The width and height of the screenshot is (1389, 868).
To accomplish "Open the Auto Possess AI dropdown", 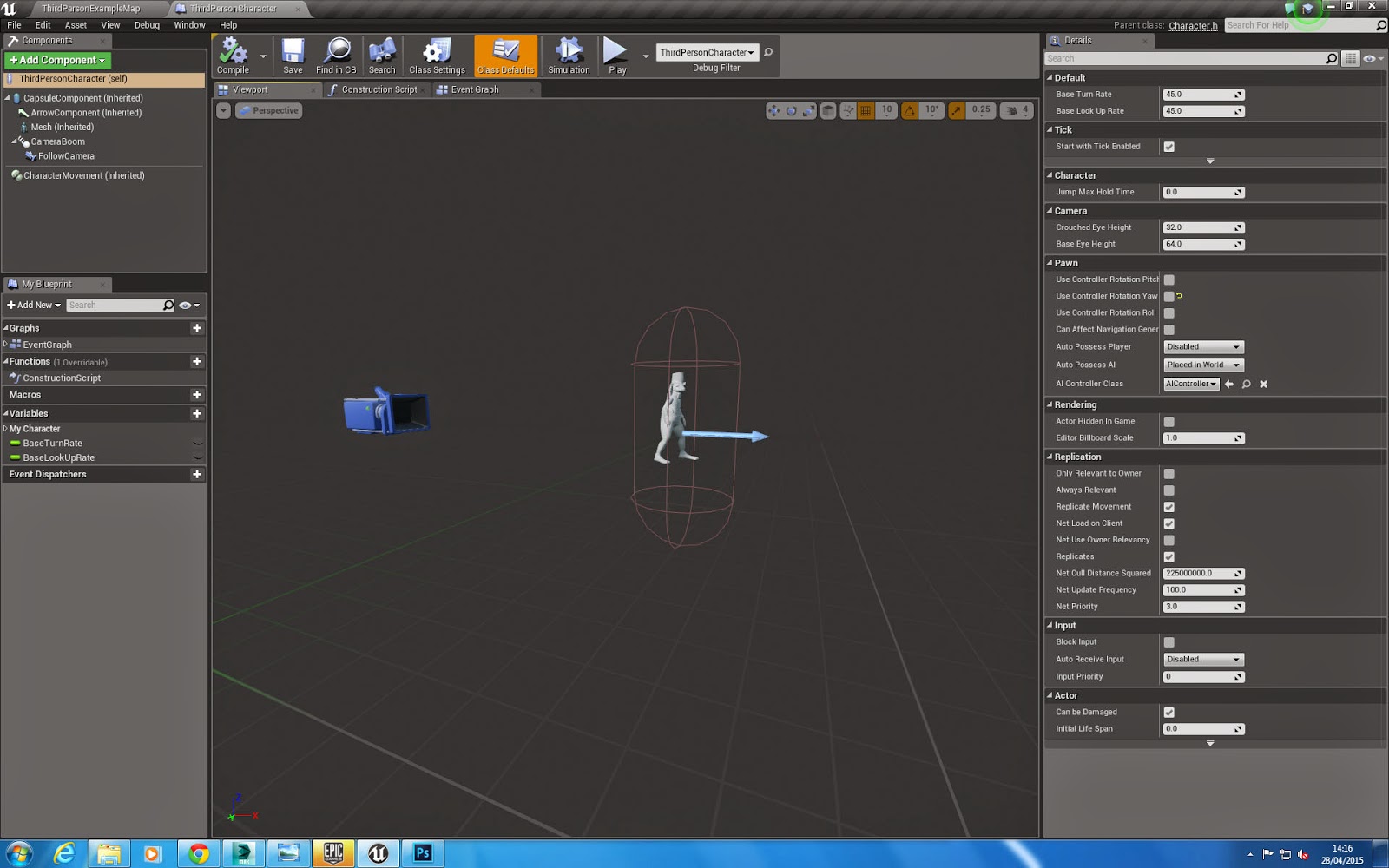I will (x=1203, y=365).
